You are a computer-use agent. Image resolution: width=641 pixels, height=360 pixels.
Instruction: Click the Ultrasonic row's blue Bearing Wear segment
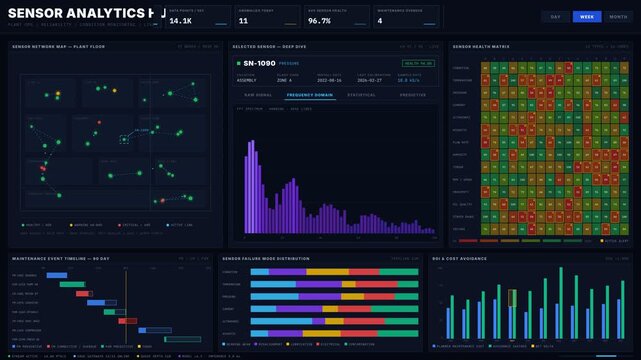point(281,321)
